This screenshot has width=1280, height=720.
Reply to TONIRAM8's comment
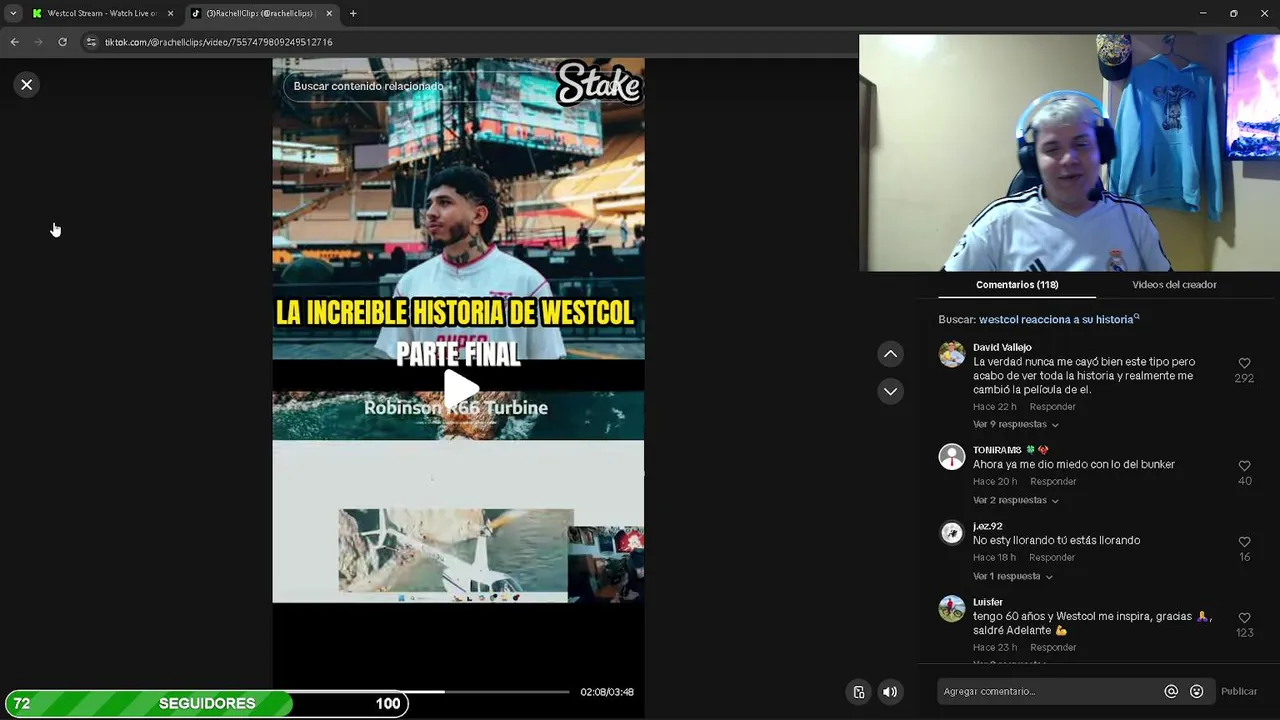[1052, 482]
